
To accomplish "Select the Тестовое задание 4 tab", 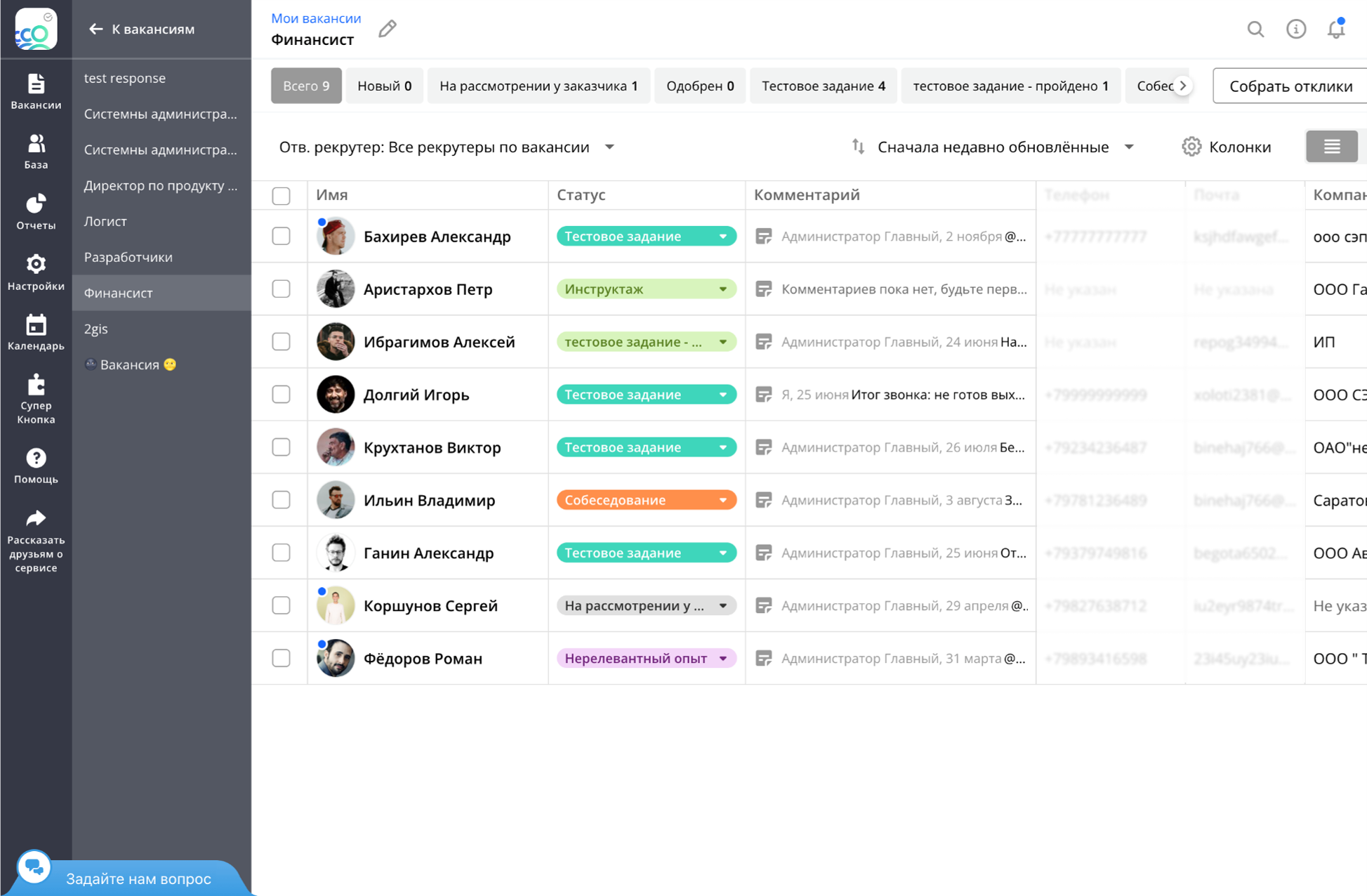I will (823, 86).
